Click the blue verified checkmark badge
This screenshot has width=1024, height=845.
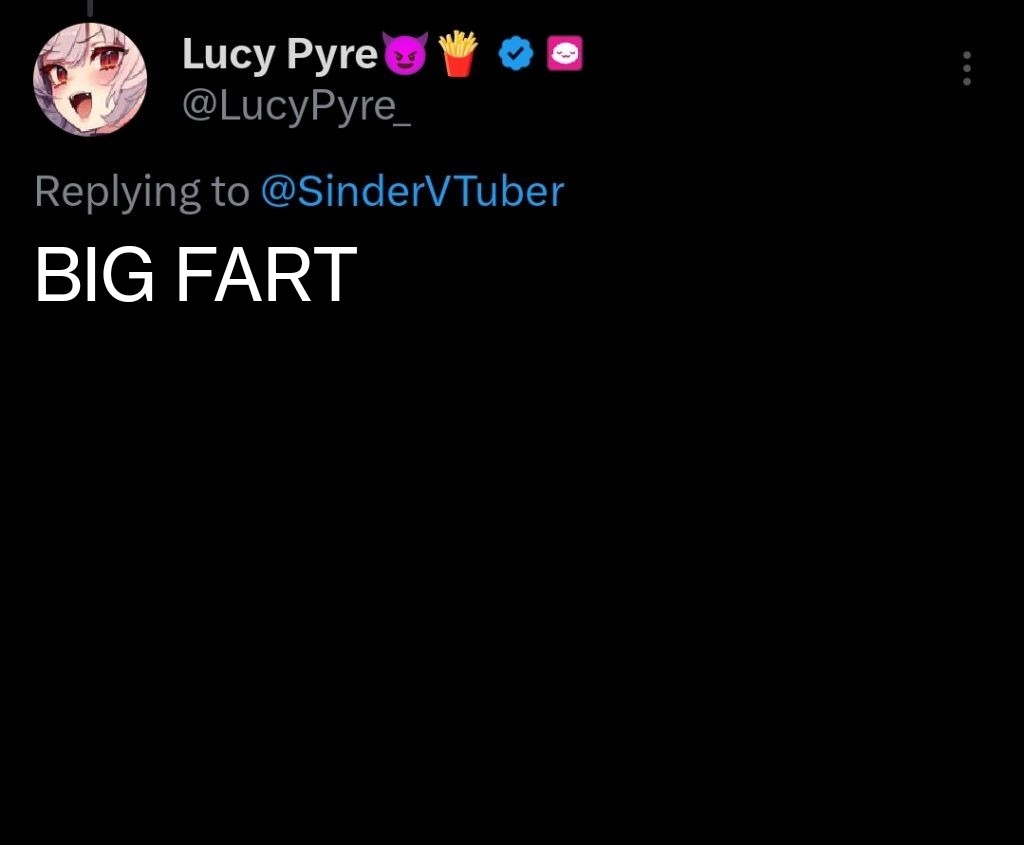(x=516, y=54)
